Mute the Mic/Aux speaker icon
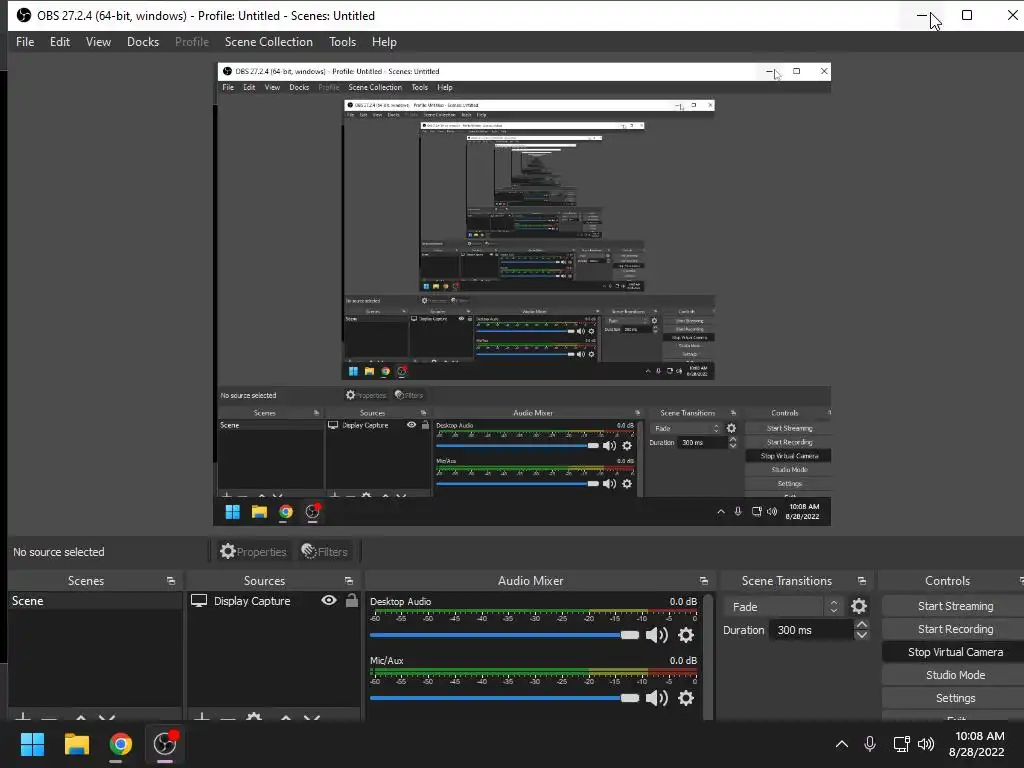Image resolution: width=1024 pixels, height=768 pixels. pos(656,697)
